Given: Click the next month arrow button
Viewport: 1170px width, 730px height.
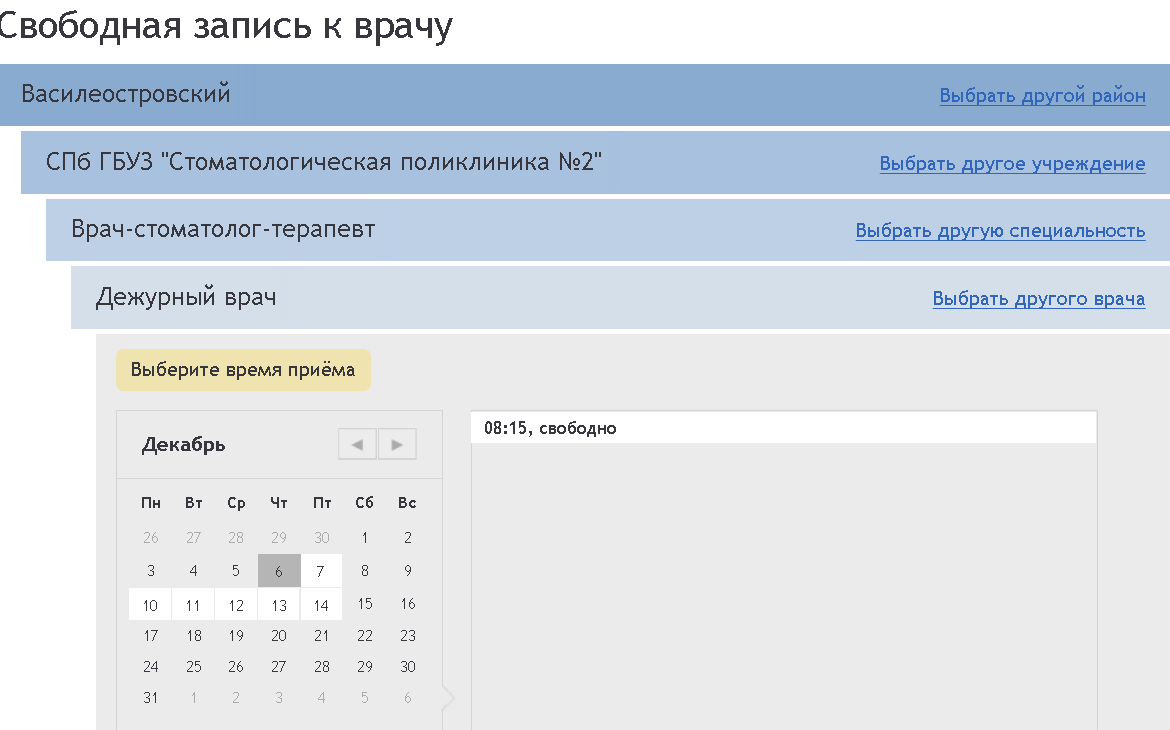Looking at the screenshot, I should click(x=397, y=444).
